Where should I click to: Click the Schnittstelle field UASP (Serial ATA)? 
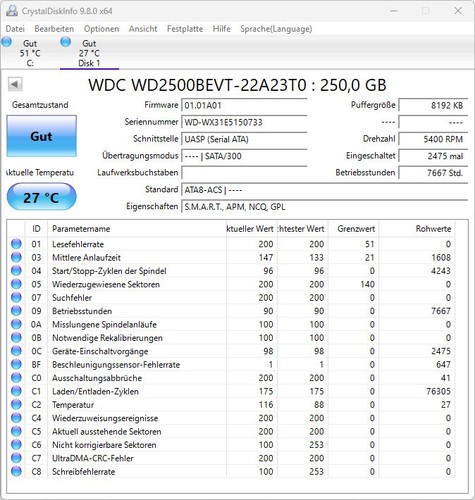(x=244, y=139)
